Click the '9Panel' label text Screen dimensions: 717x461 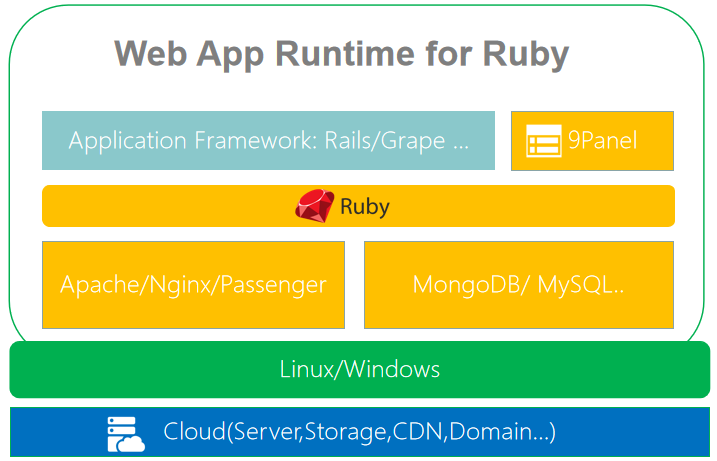(602, 140)
